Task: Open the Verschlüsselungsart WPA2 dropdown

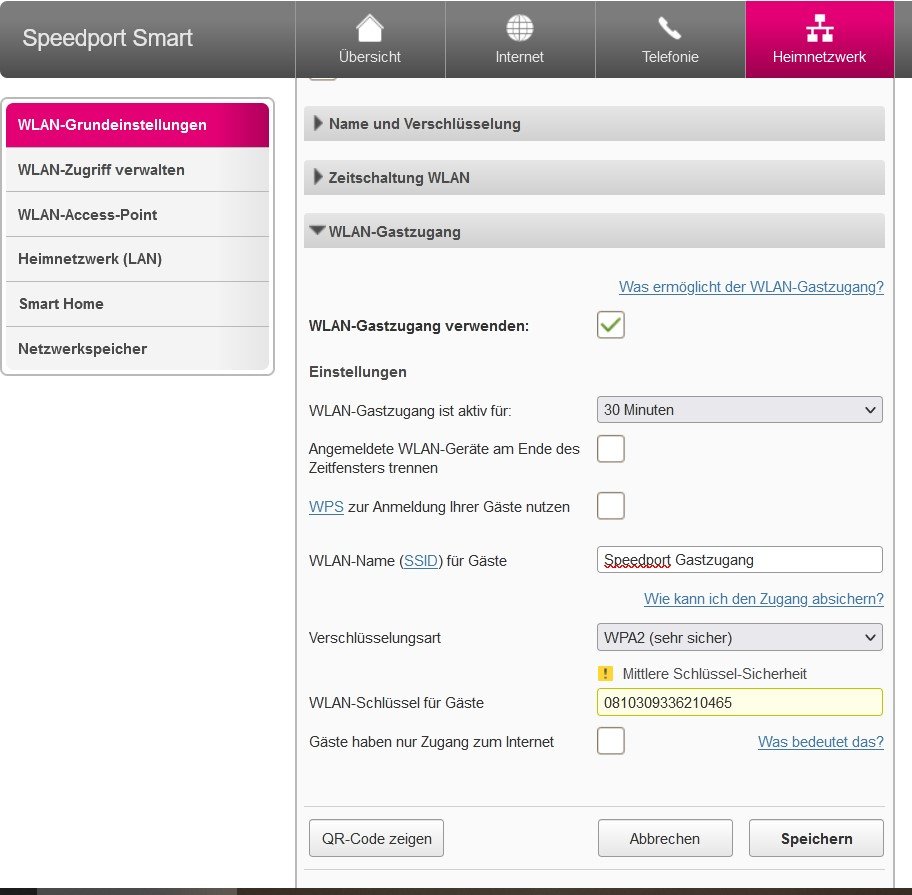Action: 739,637
